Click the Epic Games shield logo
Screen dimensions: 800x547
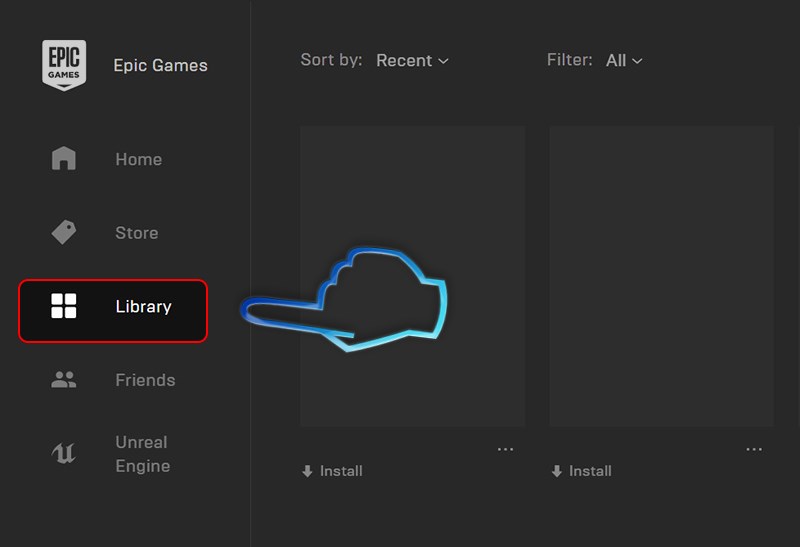point(64,65)
